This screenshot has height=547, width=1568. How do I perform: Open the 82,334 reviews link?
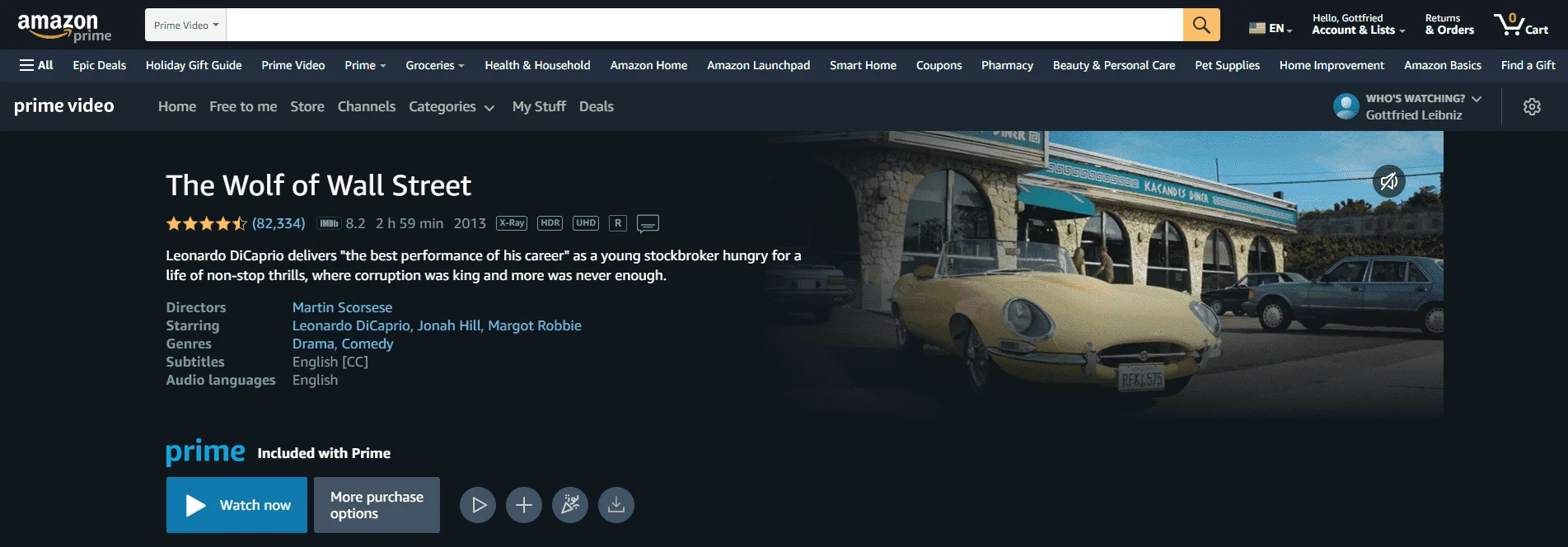pos(278,223)
